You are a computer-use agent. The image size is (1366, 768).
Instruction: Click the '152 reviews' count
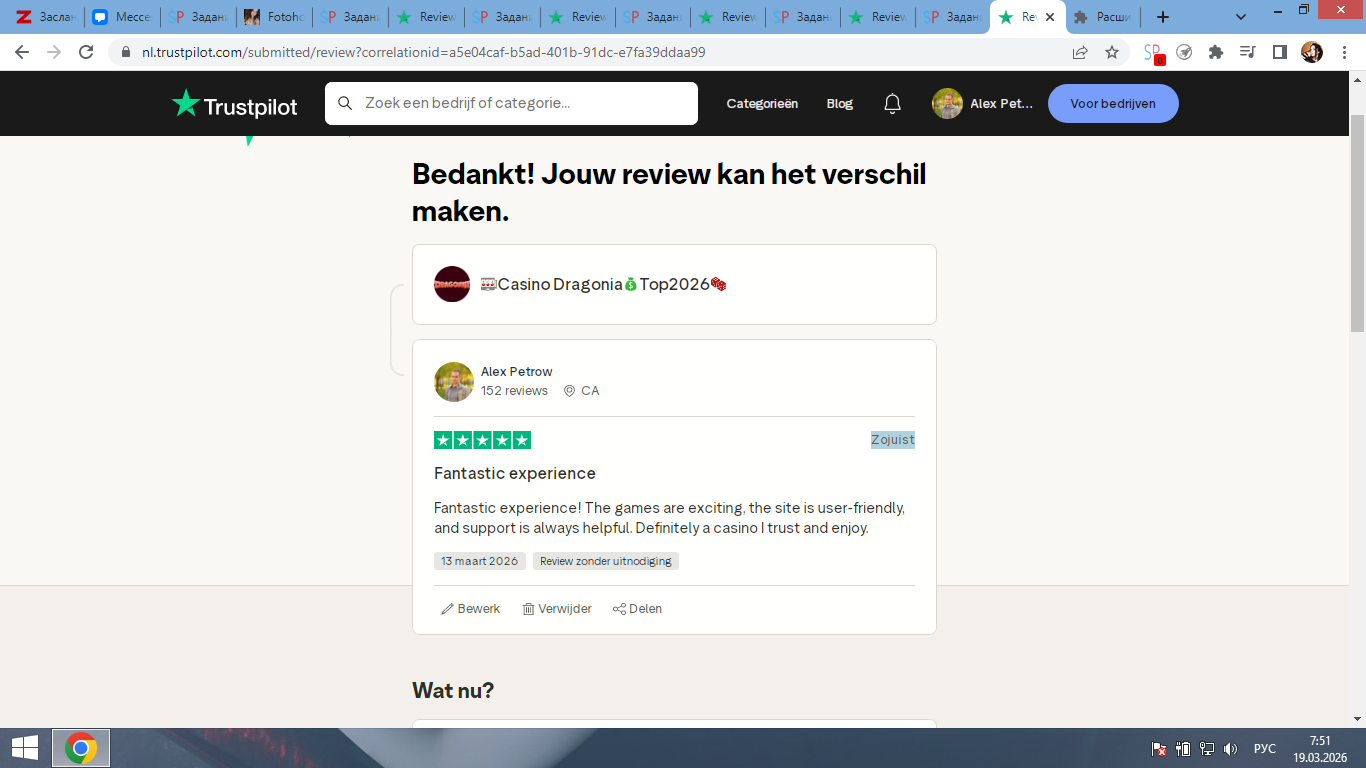tap(514, 391)
